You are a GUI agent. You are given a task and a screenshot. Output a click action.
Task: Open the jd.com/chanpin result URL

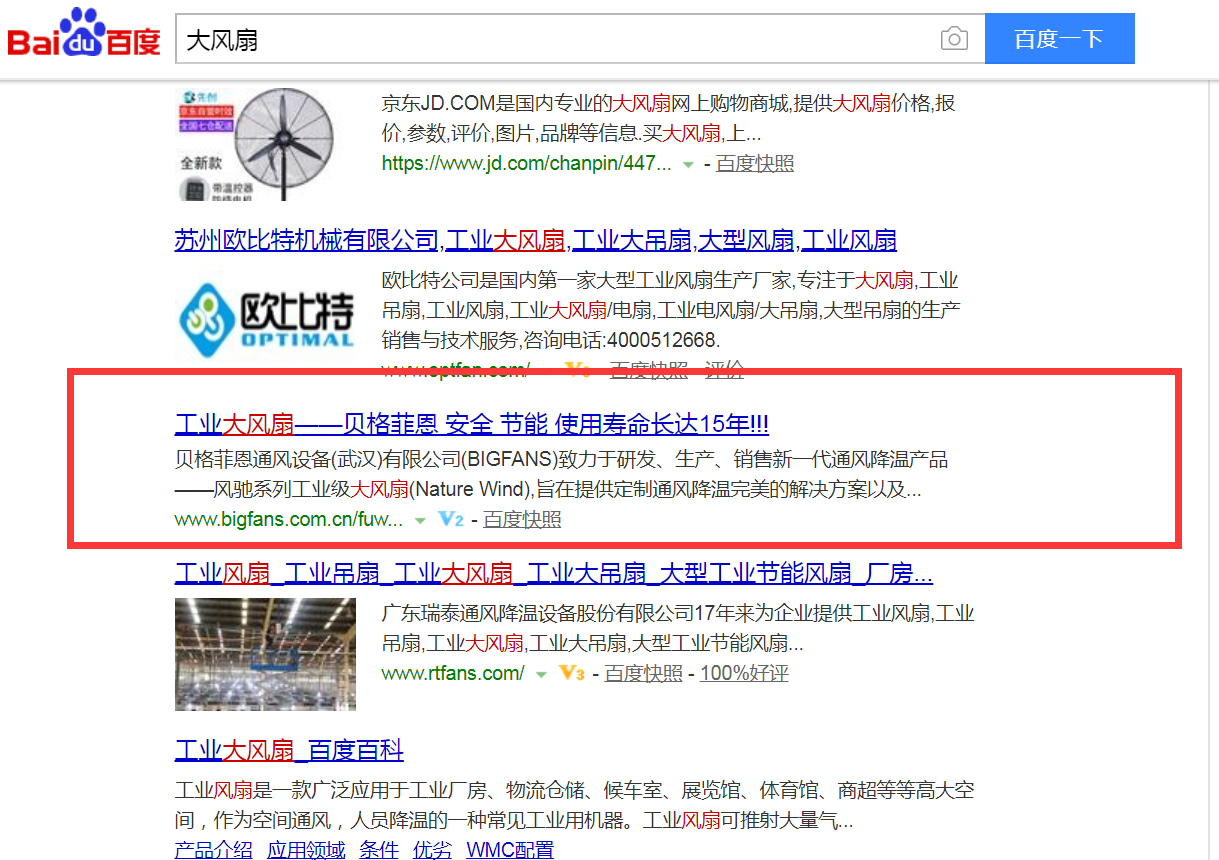[x=527, y=164]
